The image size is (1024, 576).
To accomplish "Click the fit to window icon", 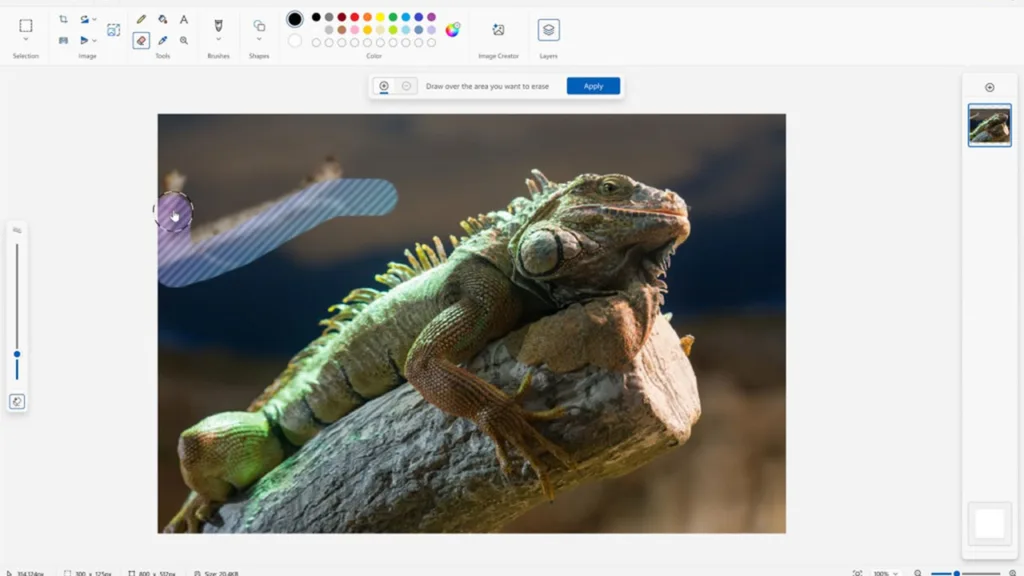I will click(x=857, y=573).
